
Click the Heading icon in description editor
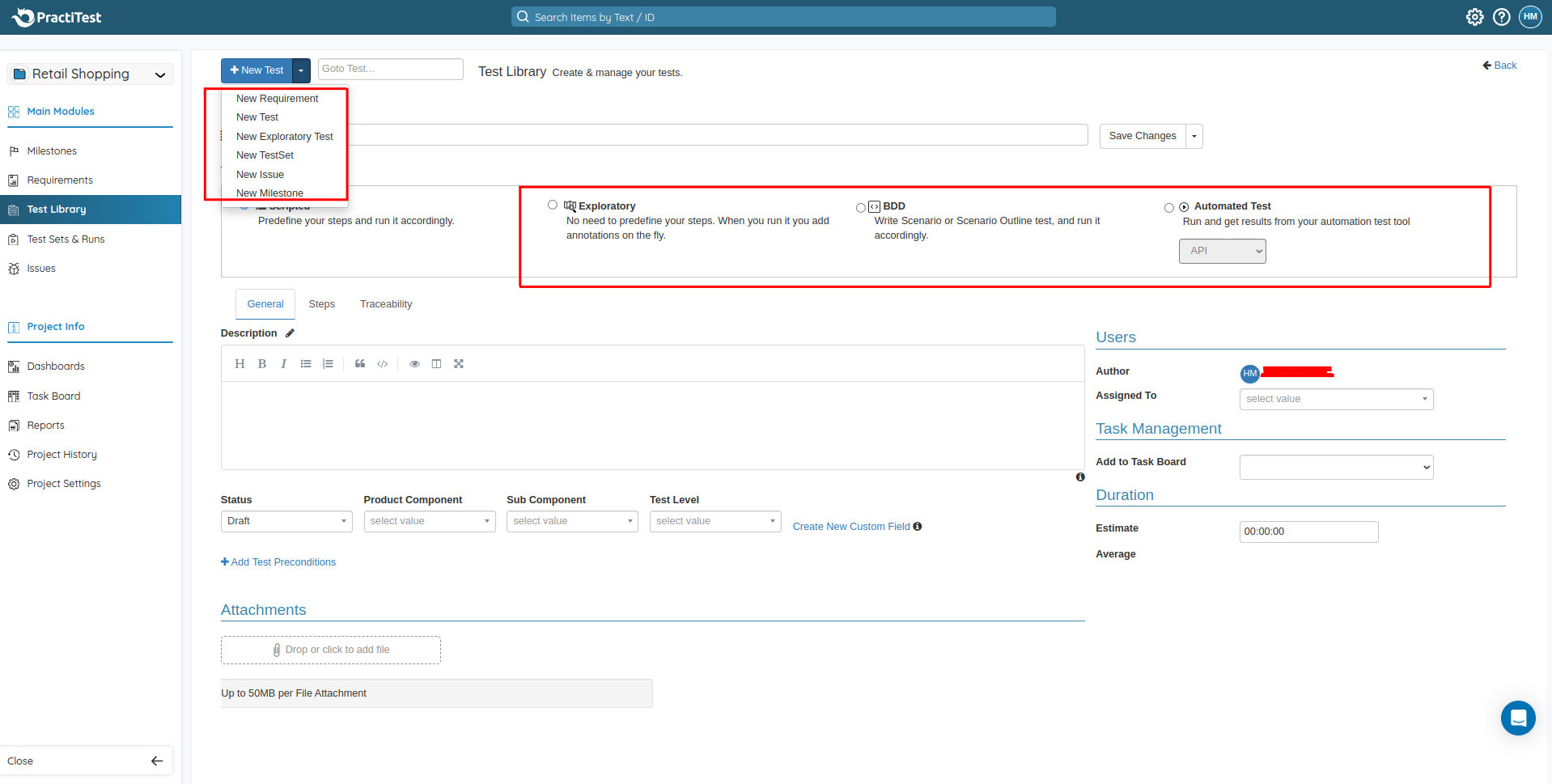[x=240, y=364]
